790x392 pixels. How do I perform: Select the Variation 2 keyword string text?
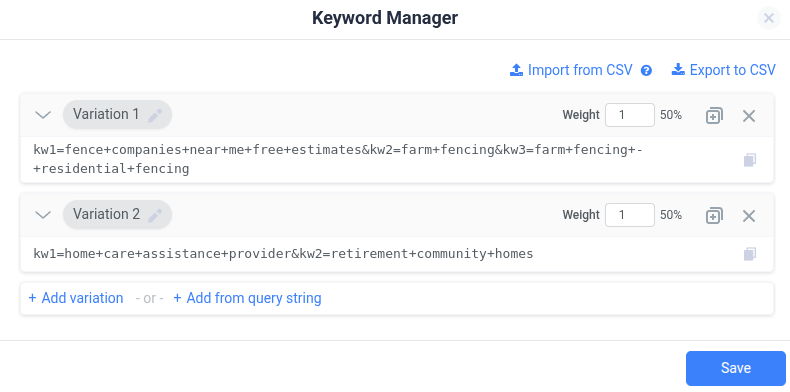pyautogui.click(x=283, y=253)
